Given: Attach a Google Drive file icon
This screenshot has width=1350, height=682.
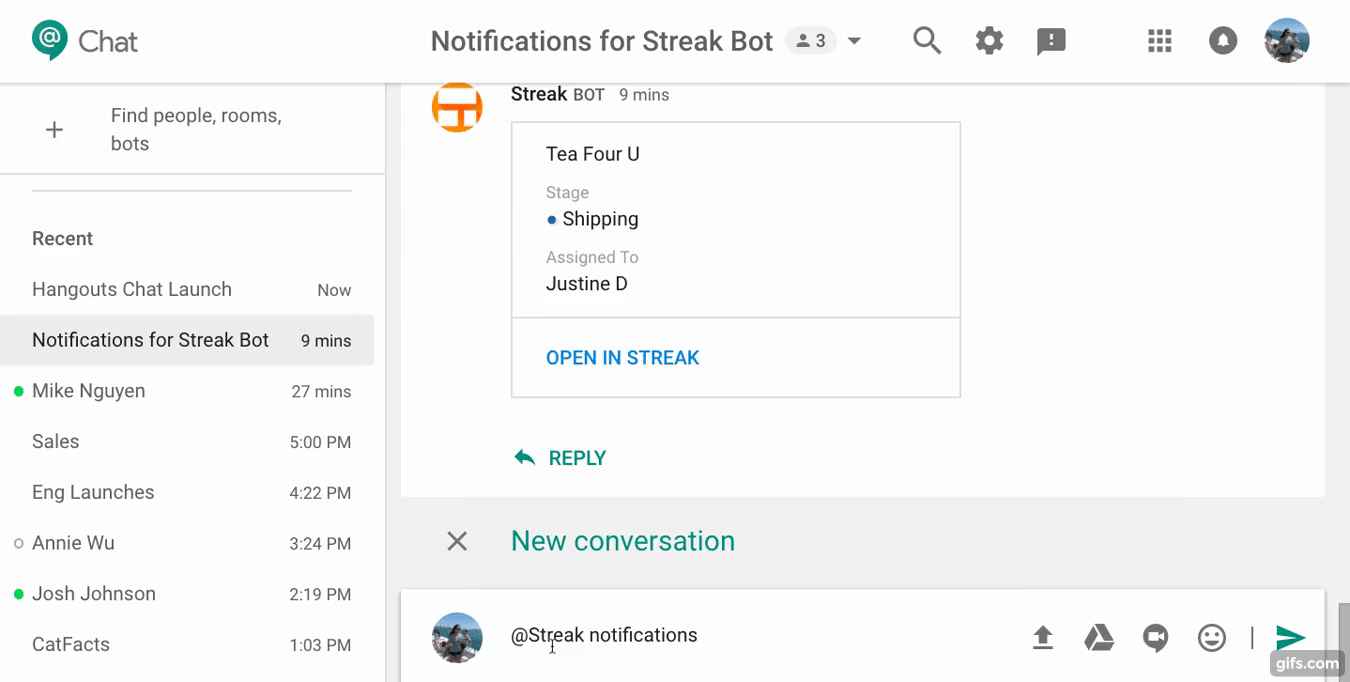Looking at the screenshot, I should pos(1099,637).
